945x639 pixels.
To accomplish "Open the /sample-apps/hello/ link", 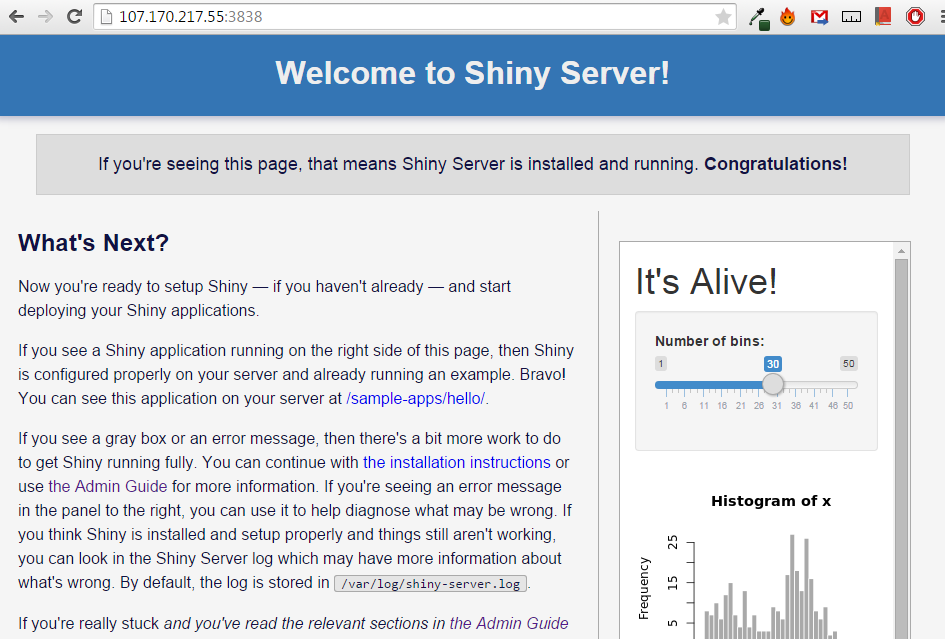I will 415,398.
